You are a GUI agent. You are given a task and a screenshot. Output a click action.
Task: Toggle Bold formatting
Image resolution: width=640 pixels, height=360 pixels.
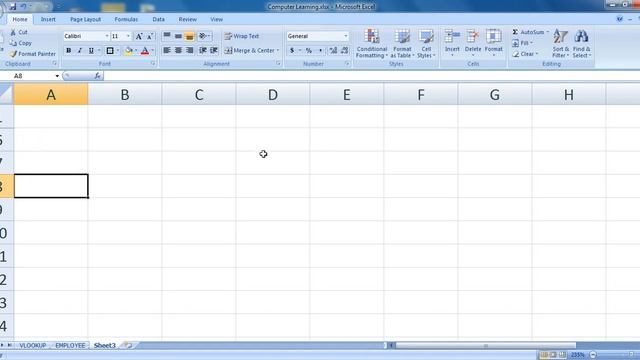tap(69, 51)
